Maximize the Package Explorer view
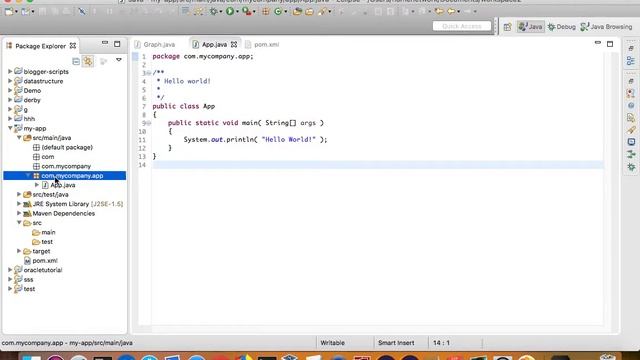The width and height of the screenshot is (640, 360). click(117, 44)
